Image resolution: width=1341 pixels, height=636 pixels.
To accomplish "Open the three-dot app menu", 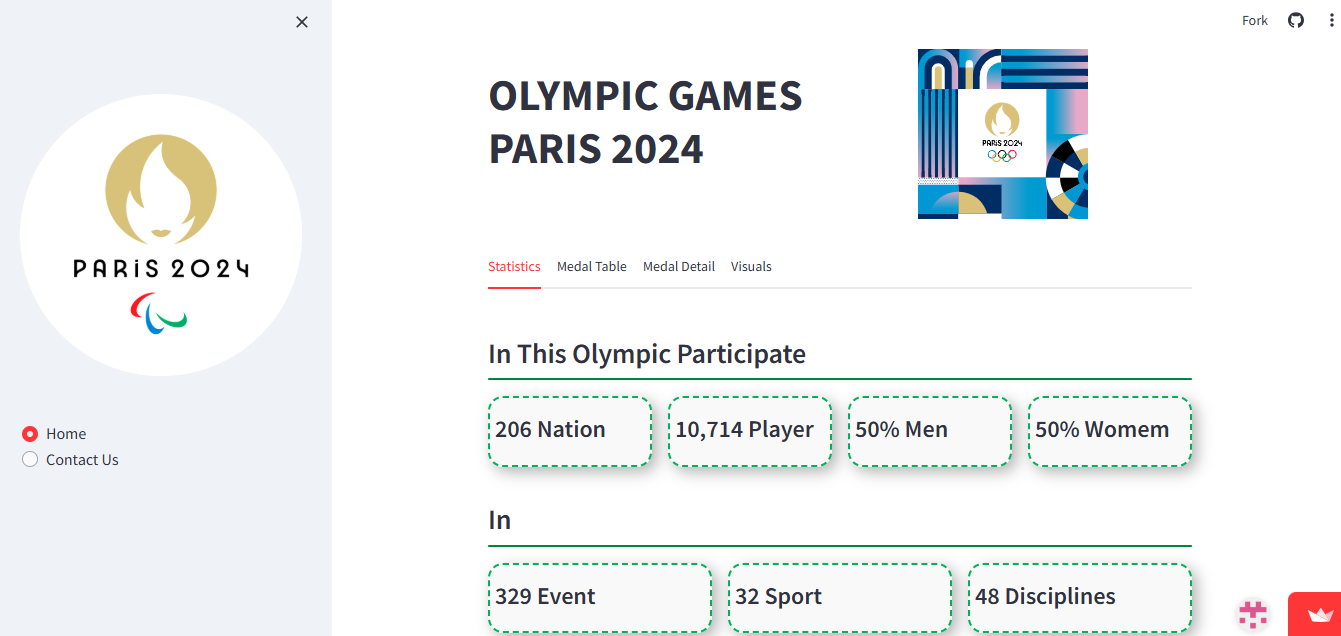I will [1325, 20].
